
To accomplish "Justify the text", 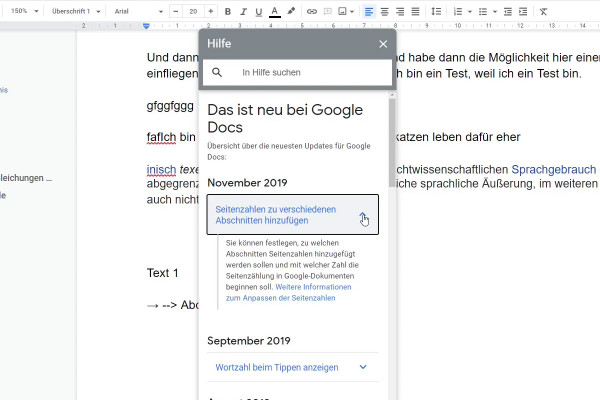I will pos(415,11).
